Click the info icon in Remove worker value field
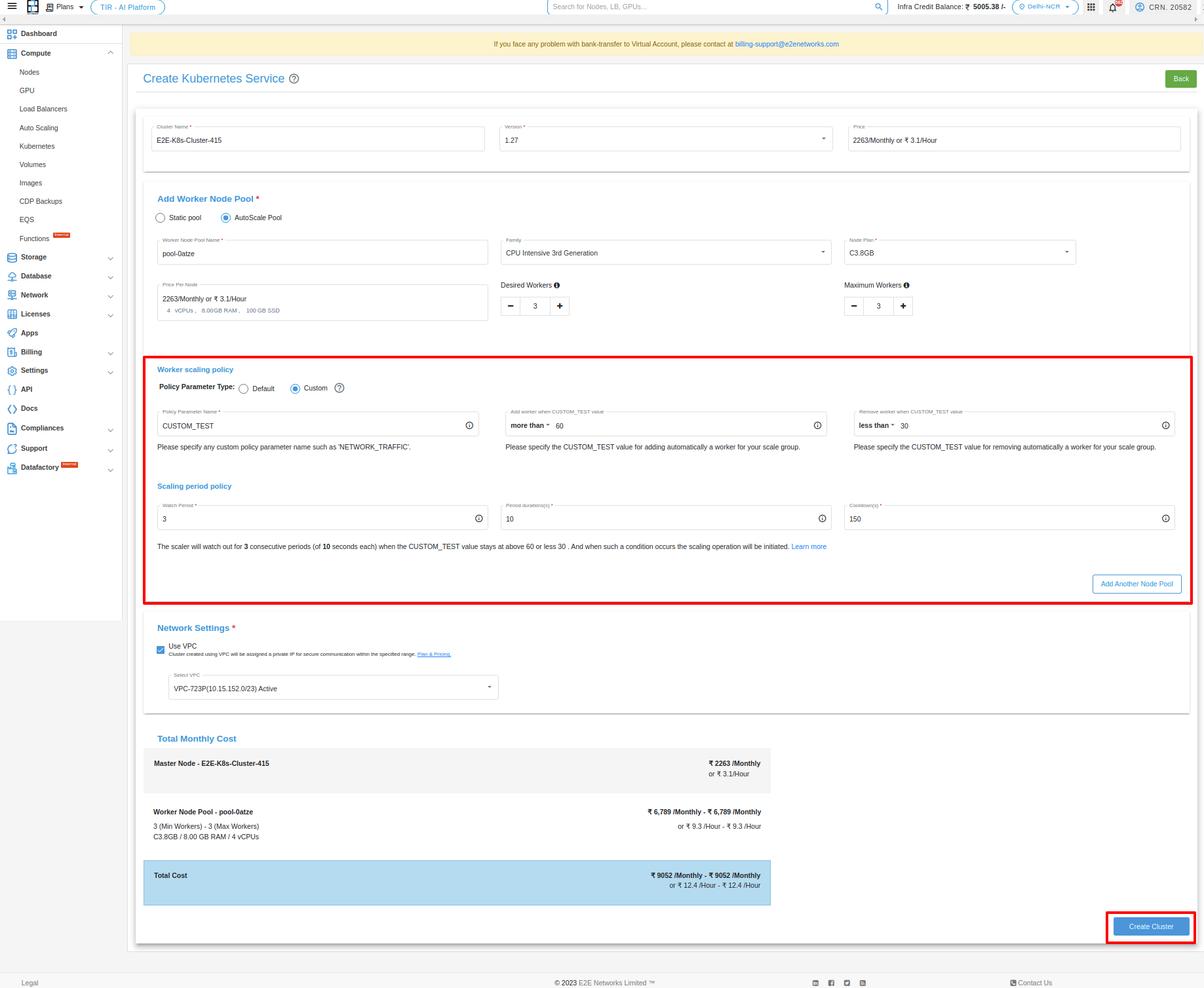 (1165, 426)
